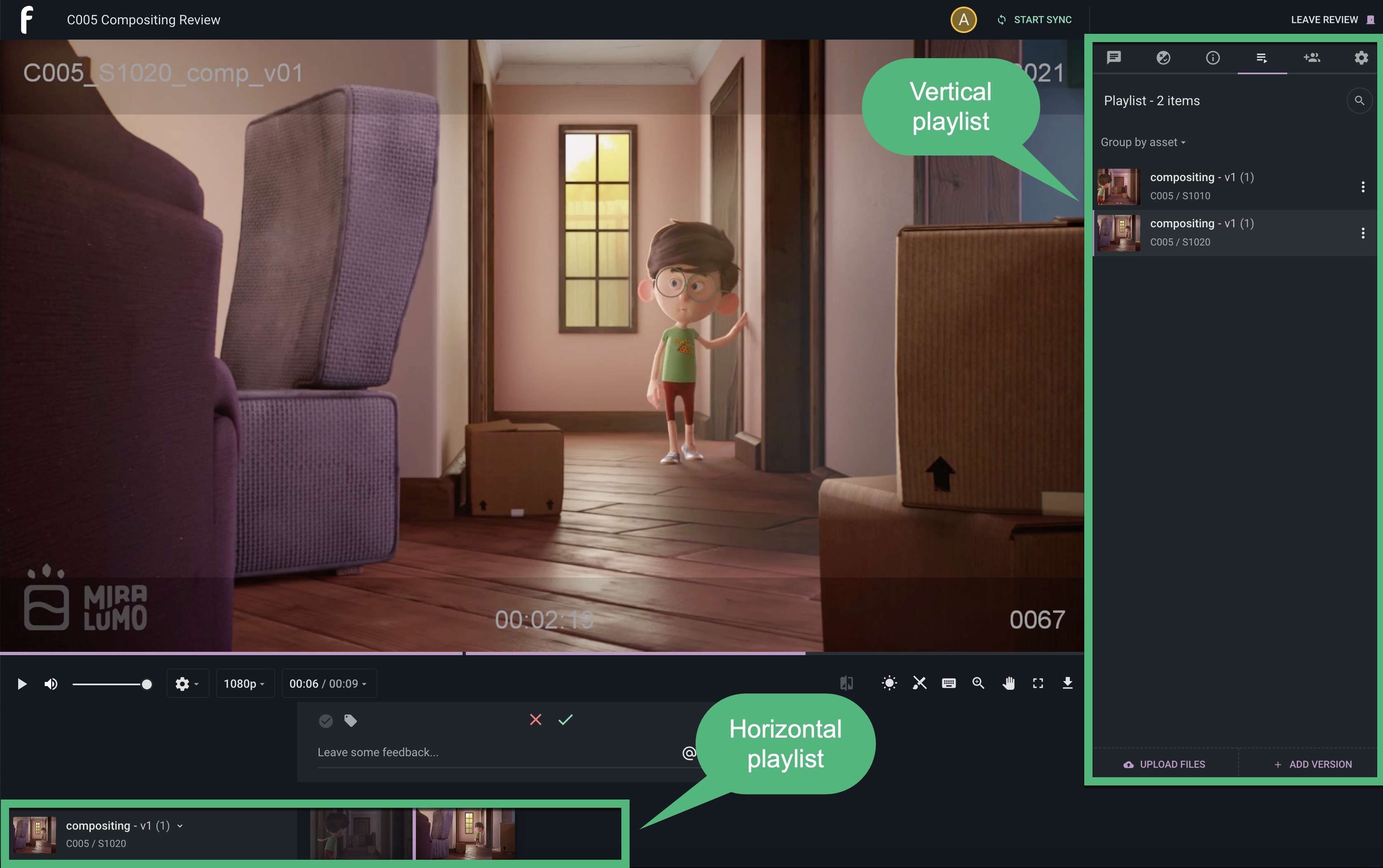Seek on the video progress bar
The height and width of the screenshot is (868, 1383).
pos(542,653)
